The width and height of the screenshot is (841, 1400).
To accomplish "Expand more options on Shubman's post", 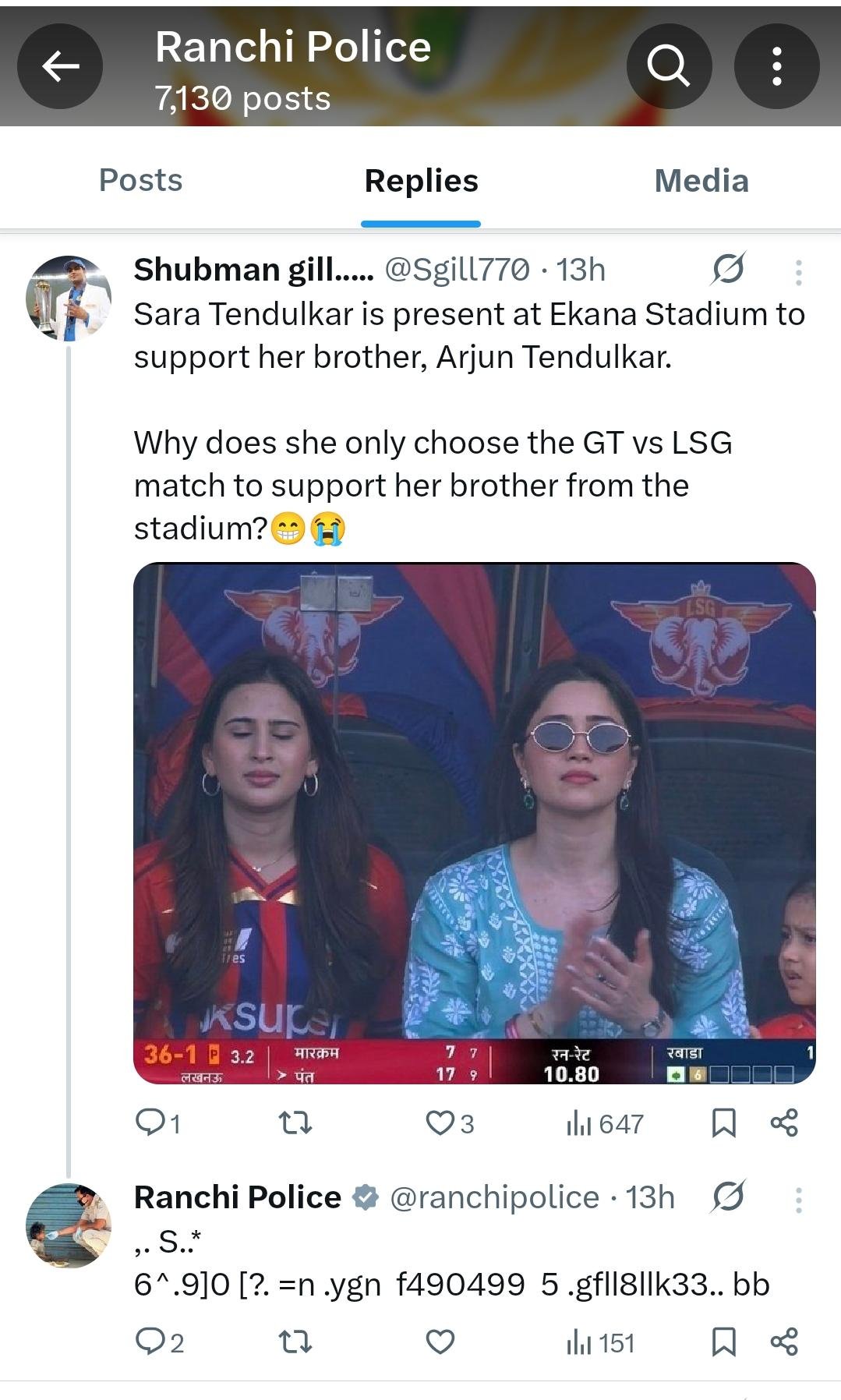I will [x=798, y=271].
